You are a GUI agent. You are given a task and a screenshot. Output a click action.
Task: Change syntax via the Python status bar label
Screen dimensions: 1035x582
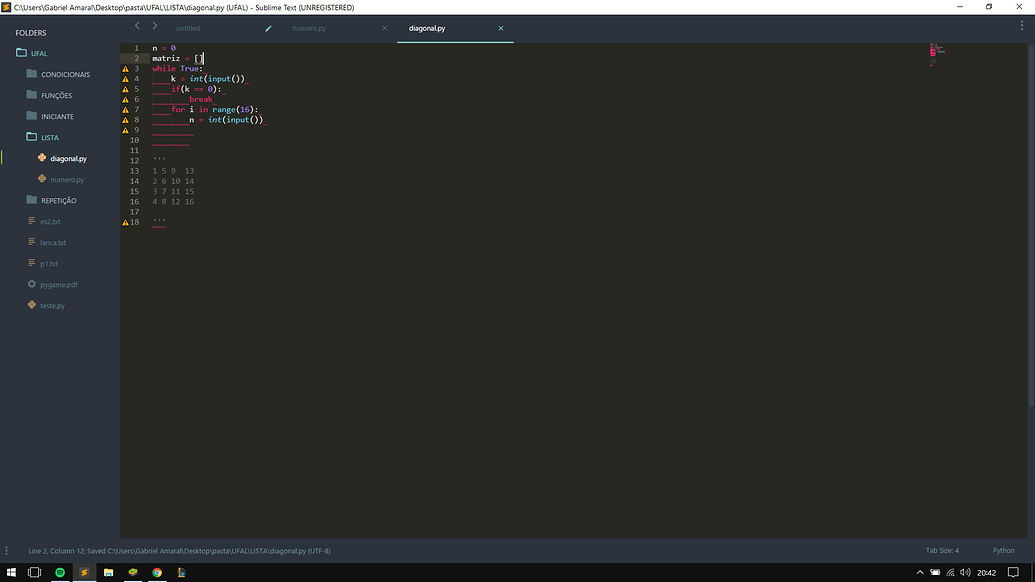pos(1004,550)
